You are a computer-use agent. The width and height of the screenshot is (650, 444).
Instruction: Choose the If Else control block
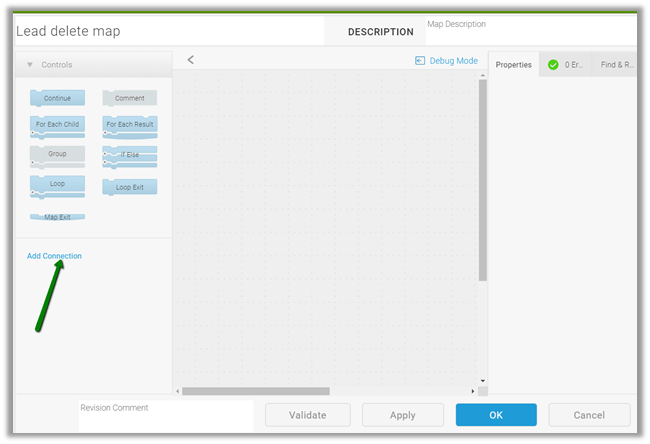click(x=130, y=157)
